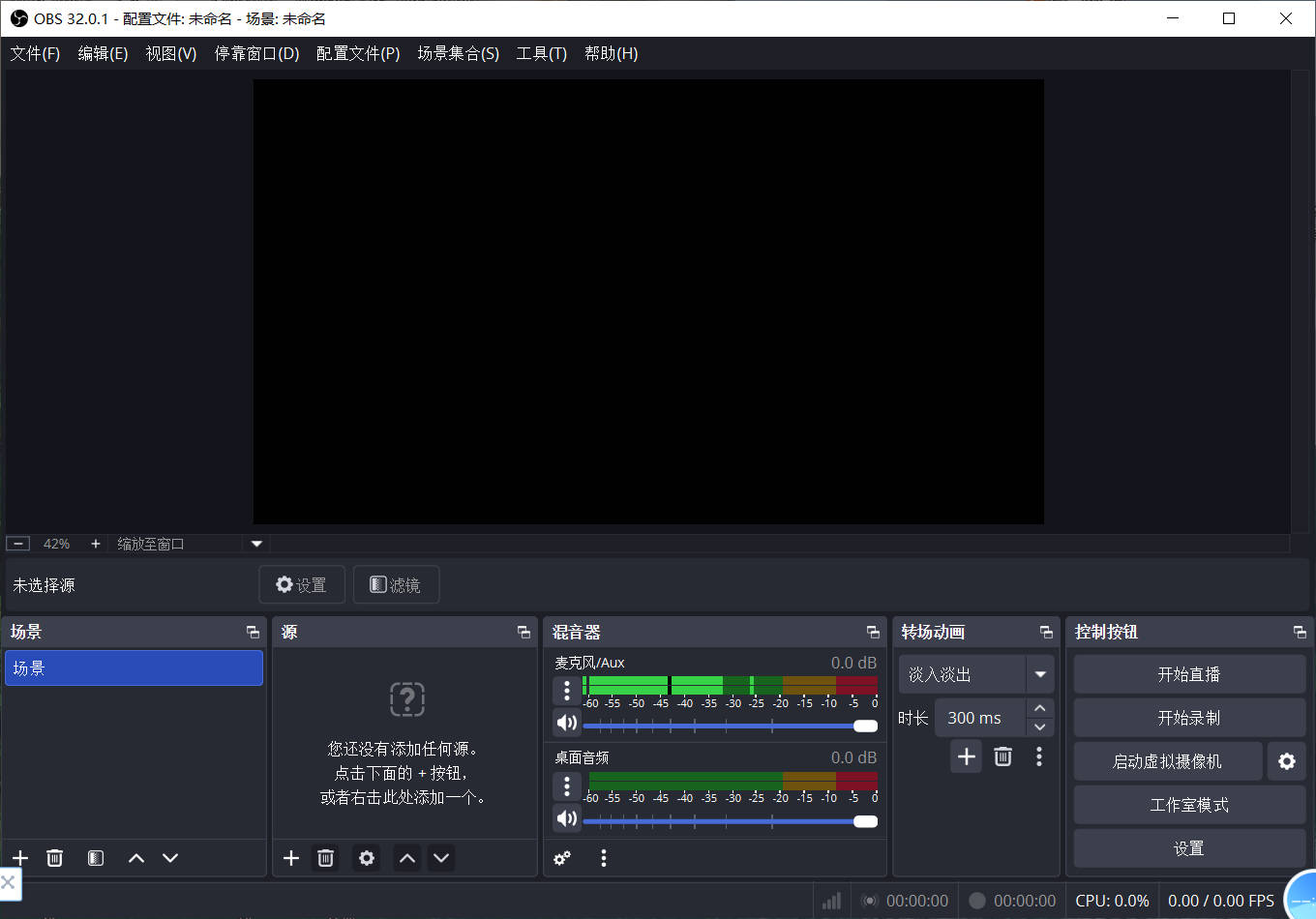
Task: Open advanced audio properties gears icon
Action: 562,858
